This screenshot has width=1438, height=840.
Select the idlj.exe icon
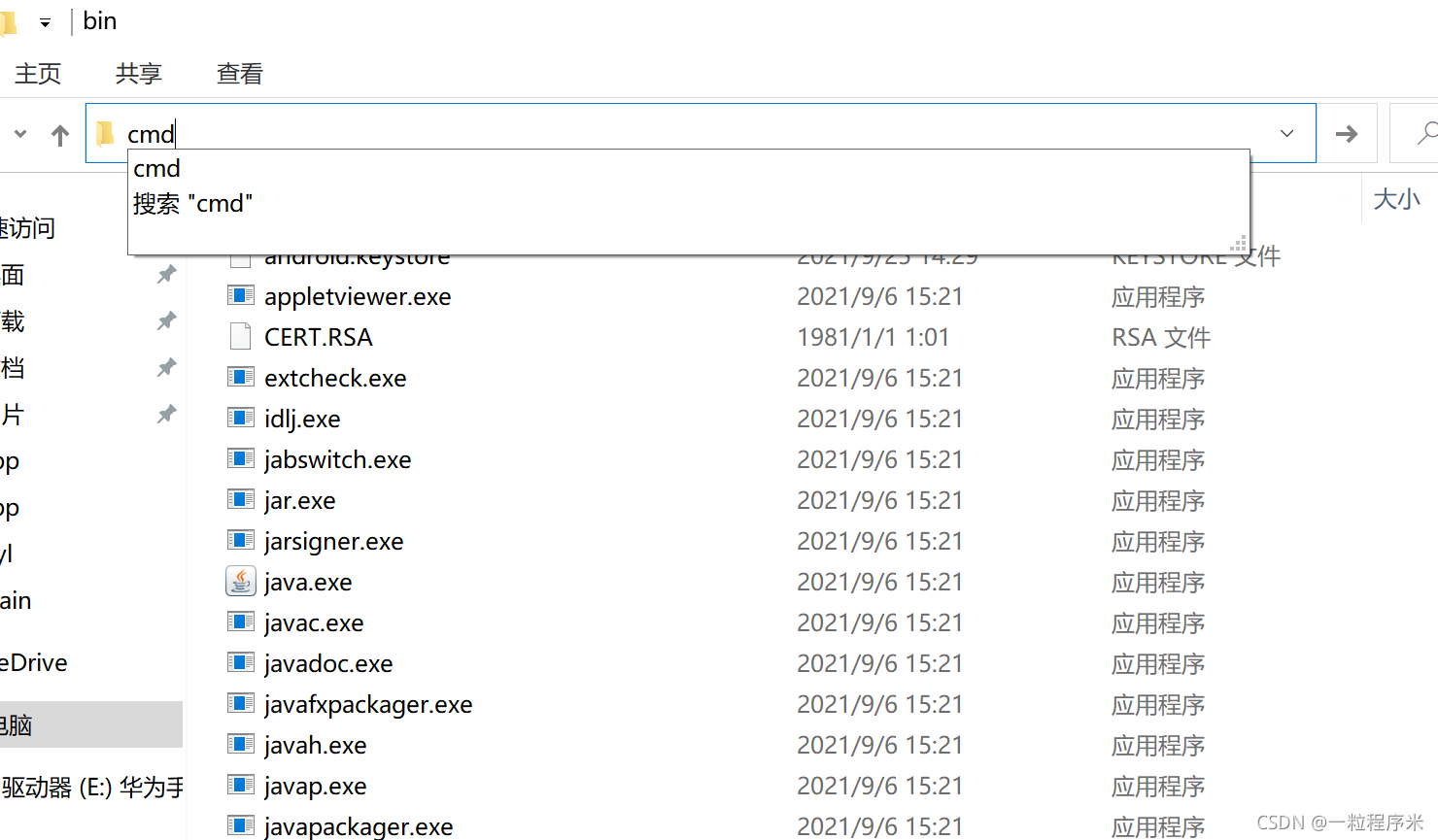pos(241,418)
